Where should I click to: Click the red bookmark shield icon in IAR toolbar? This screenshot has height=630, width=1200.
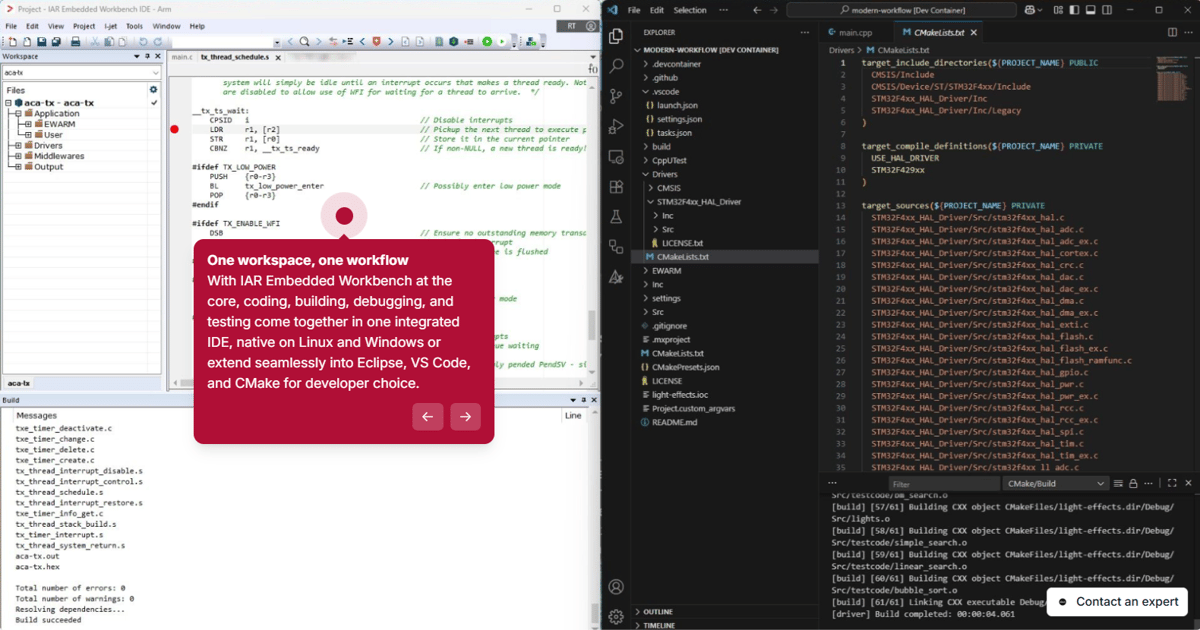pos(376,41)
